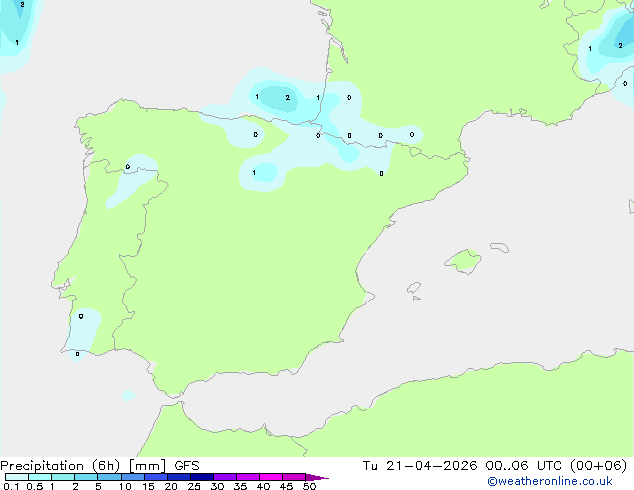Click the '0' value on Portugal's southern coast
This screenshot has width=634, height=490.
tap(78, 354)
